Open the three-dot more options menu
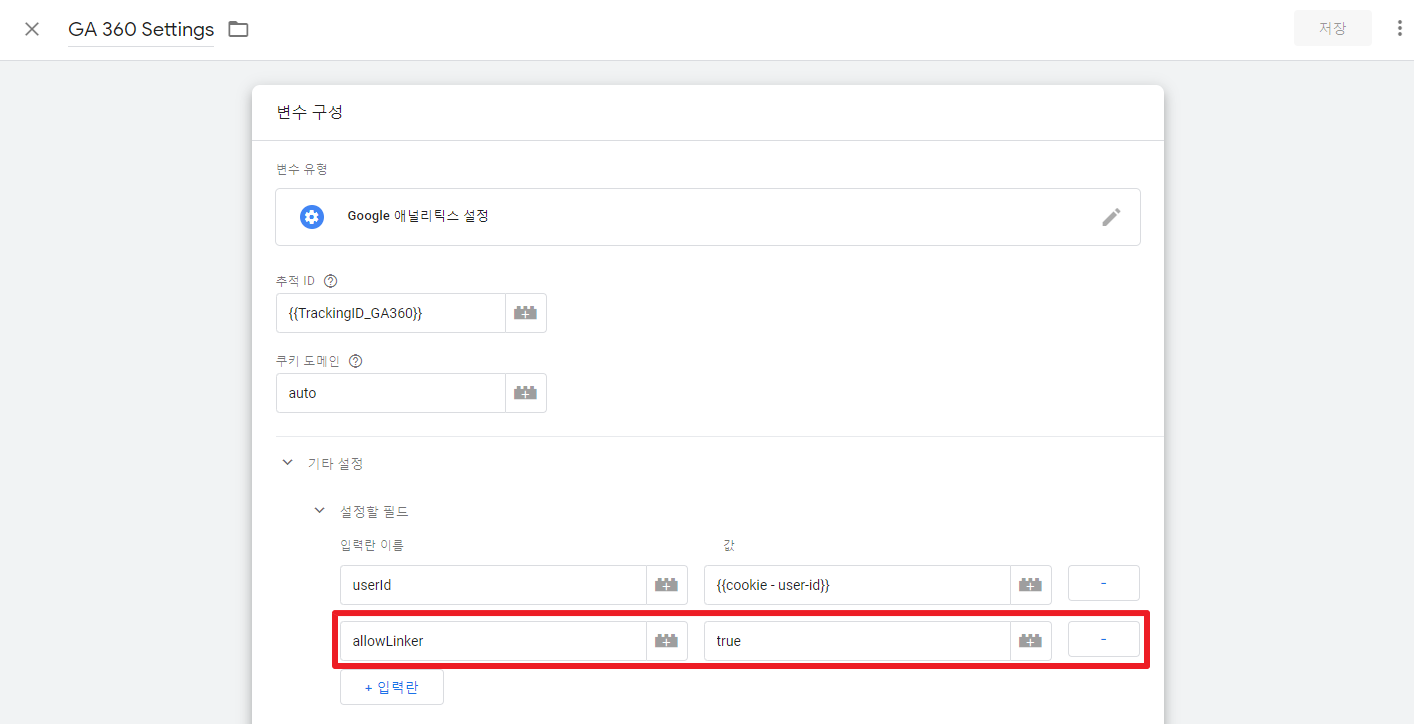The height and width of the screenshot is (724, 1414). coord(1399,28)
